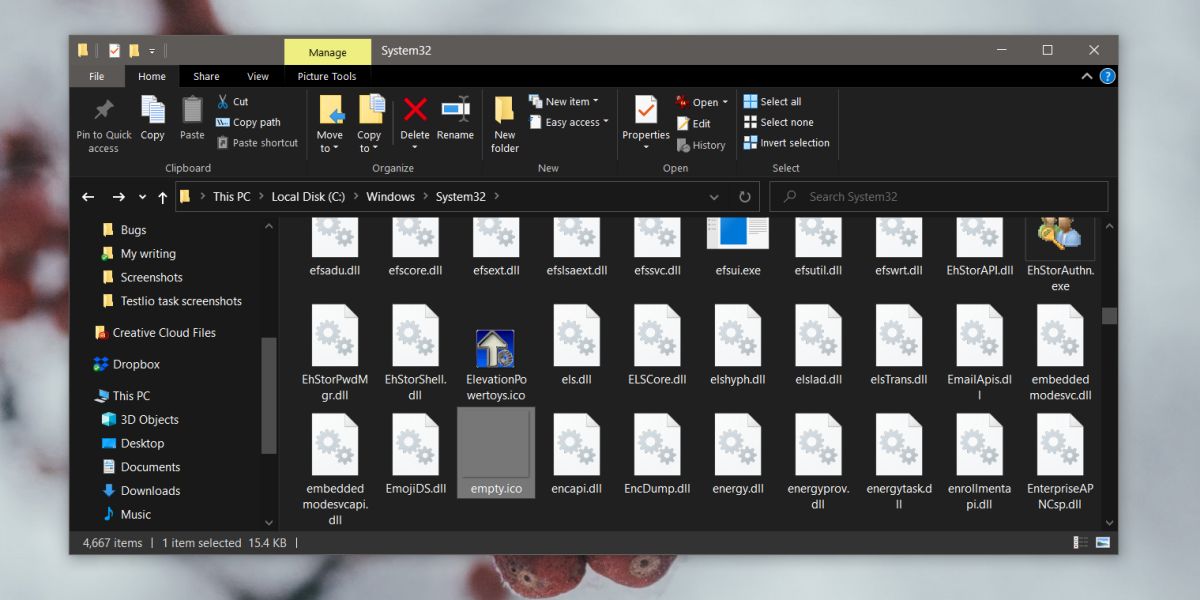Viewport: 1200px width, 600px height.
Task: Open the Easy access dropdown
Action: tap(568, 122)
